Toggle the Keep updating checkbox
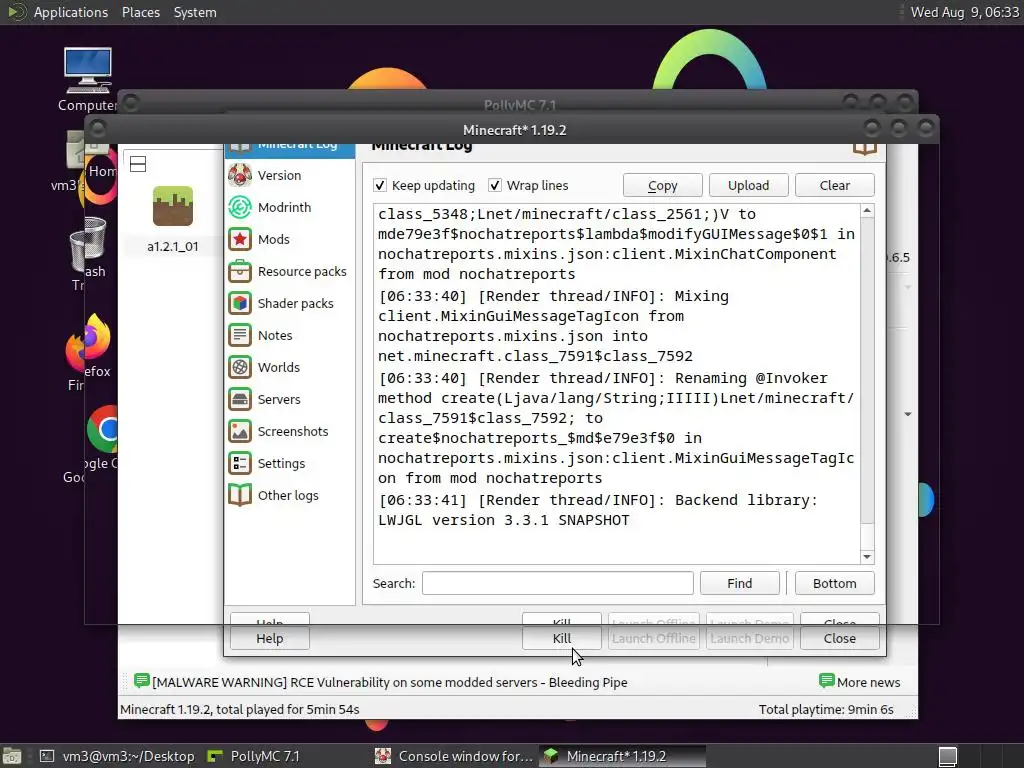Screen dimensions: 1024x768 pyautogui.click(x=380, y=185)
